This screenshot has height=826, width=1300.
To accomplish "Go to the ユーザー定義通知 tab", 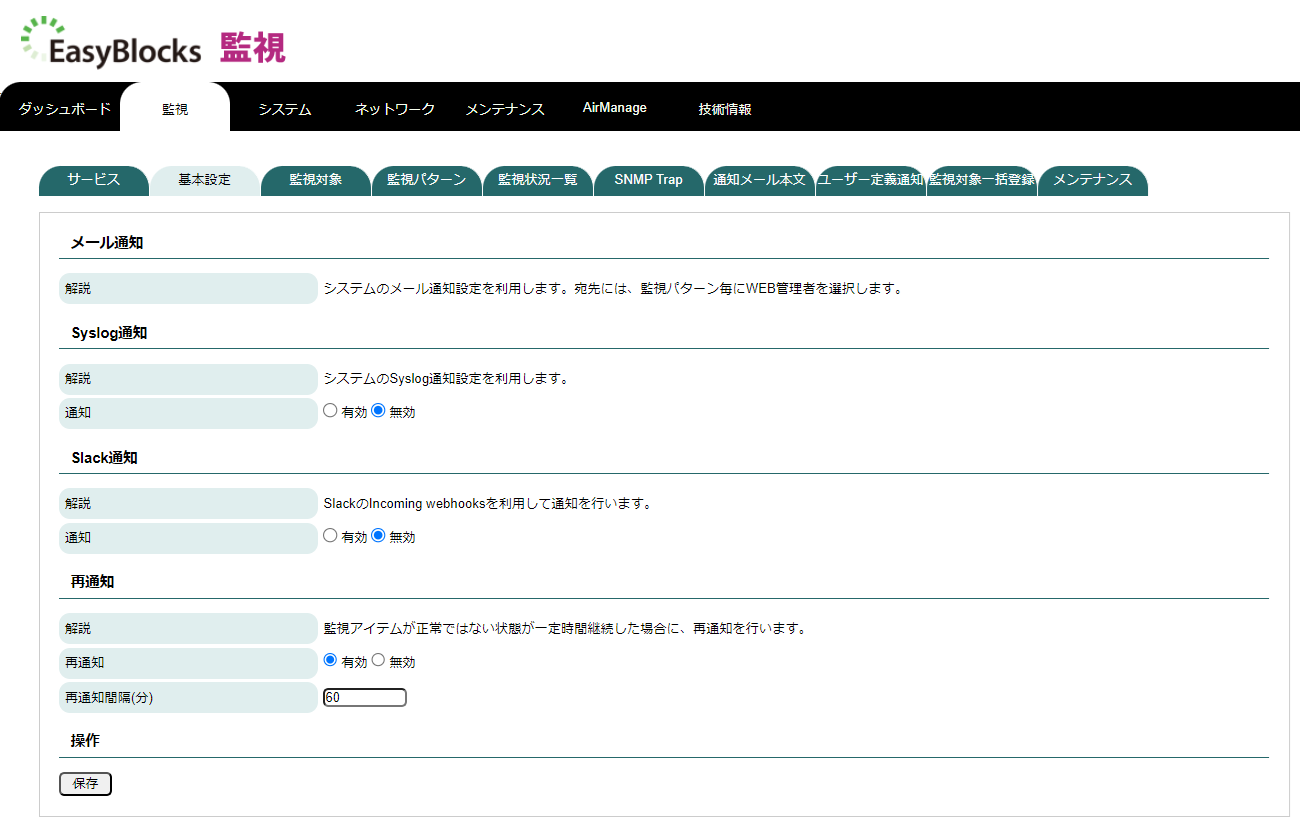I will click(x=871, y=180).
